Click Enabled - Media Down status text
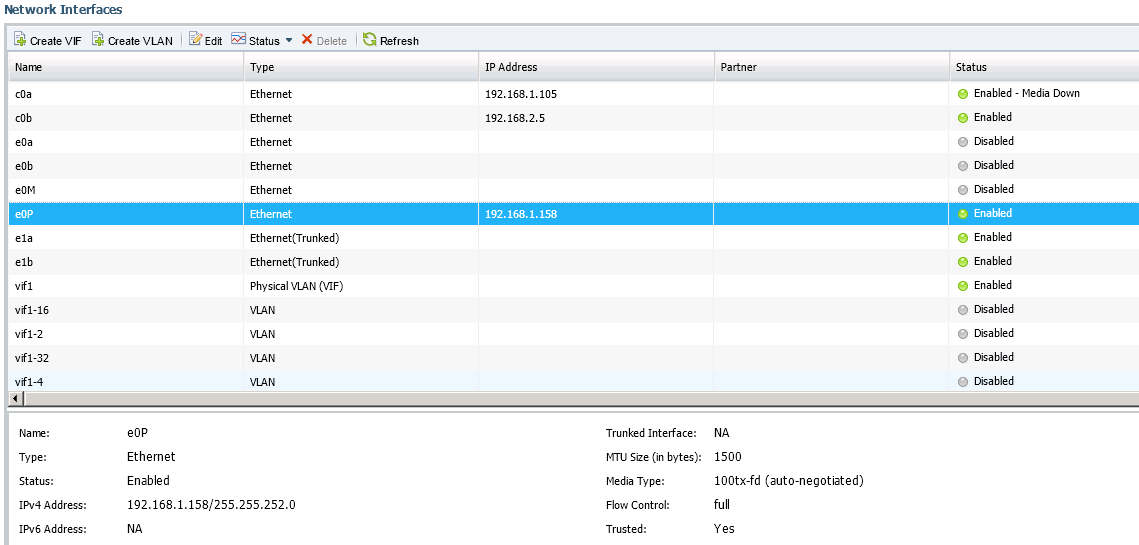 tap(1026, 93)
